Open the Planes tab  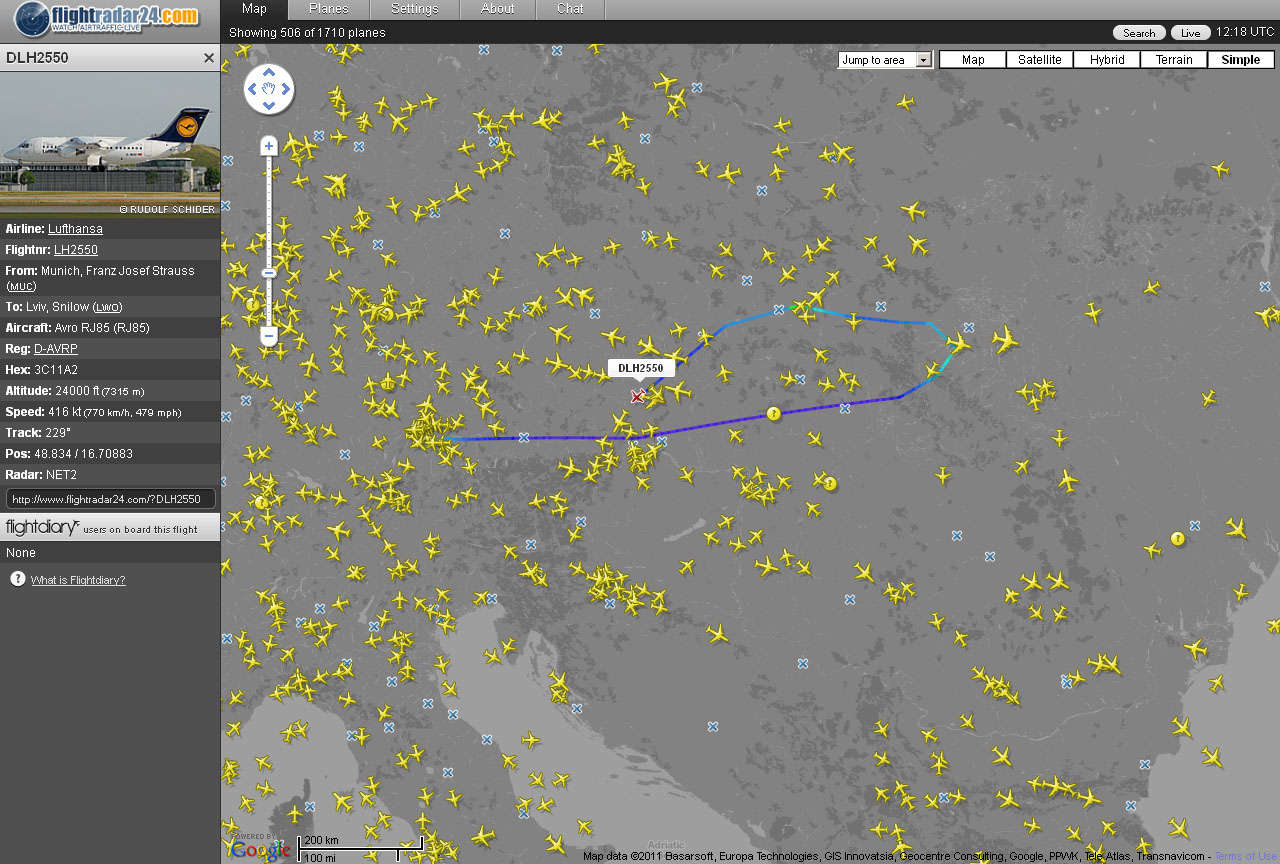[x=328, y=9]
